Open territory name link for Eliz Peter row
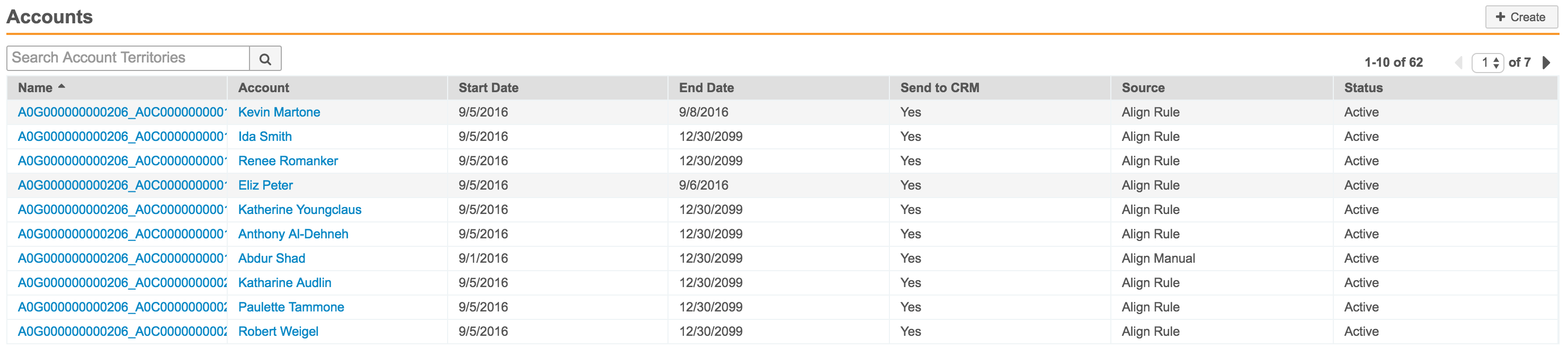Image resolution: width=1568 pixels, height=357 pixels. [x=122, y=185]
